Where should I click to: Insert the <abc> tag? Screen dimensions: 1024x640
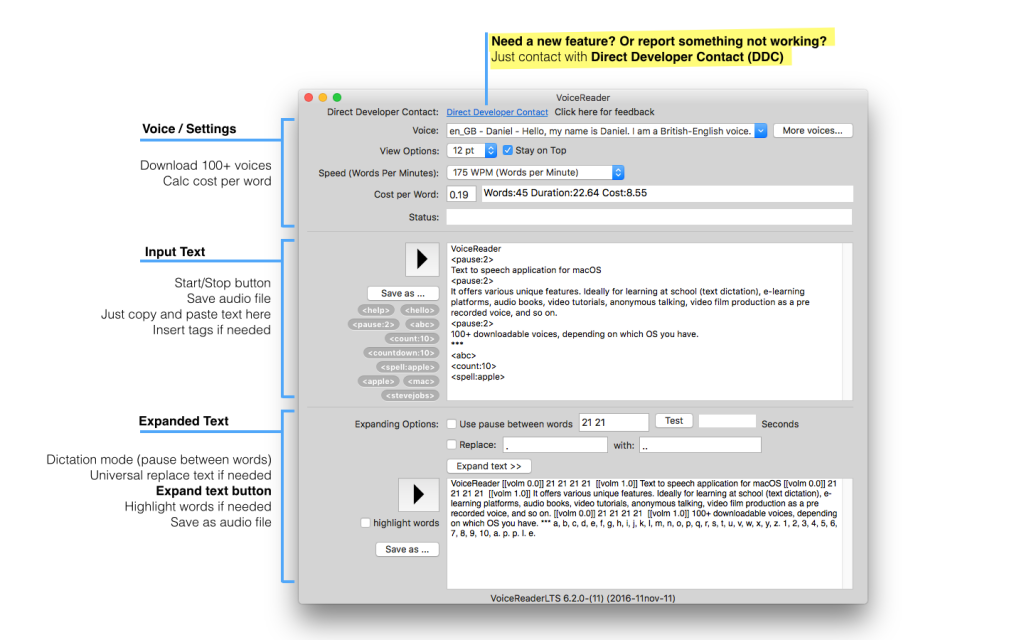click(422, 325)
